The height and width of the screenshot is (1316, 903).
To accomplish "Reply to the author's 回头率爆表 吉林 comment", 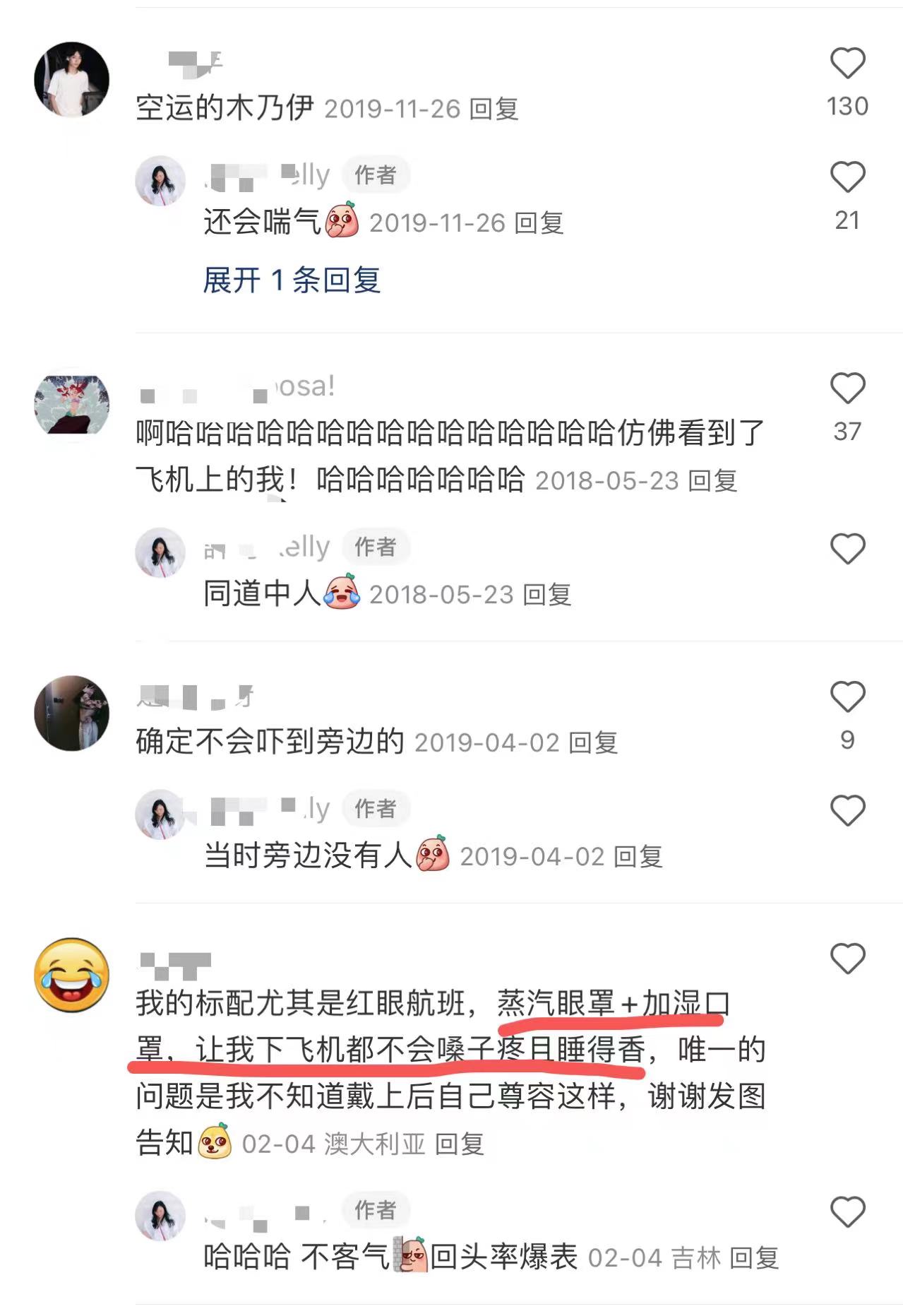I will click(x=754, y=1257).
